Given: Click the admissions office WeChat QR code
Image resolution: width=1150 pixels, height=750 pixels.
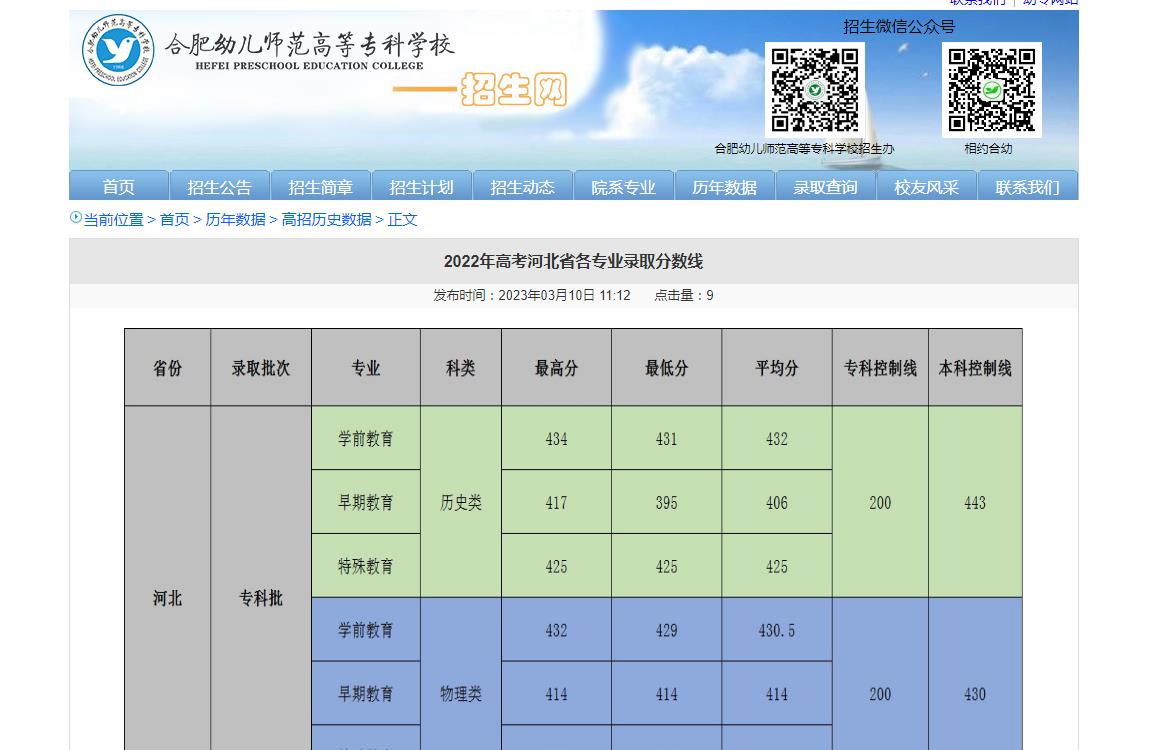Looking at the screenshot, I should click(815, 89).
